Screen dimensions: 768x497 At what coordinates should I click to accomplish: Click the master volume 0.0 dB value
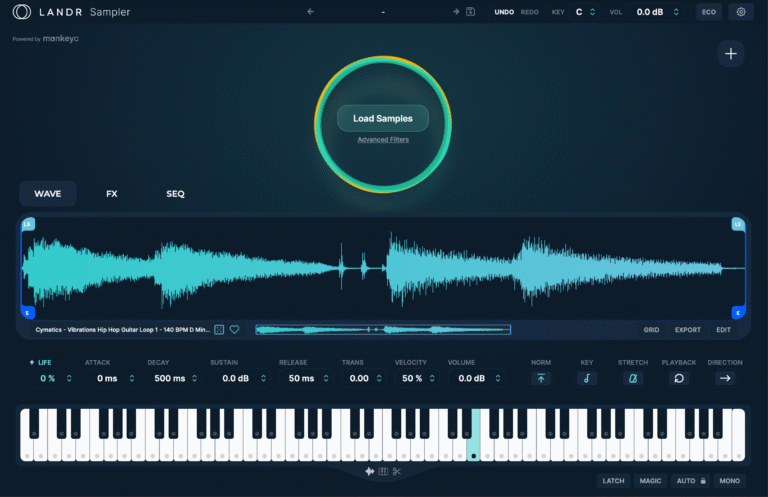click(649, 12)
